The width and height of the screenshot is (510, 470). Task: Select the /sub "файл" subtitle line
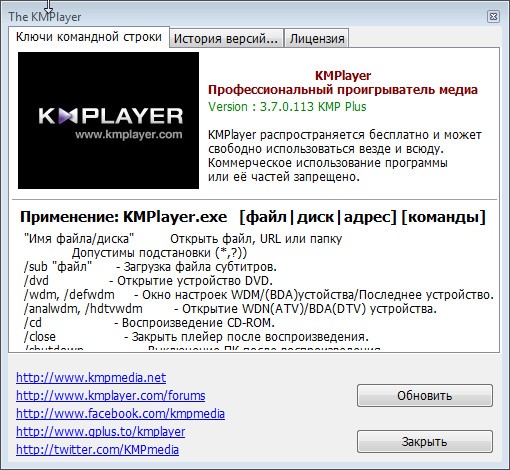(x=150, y=267)
